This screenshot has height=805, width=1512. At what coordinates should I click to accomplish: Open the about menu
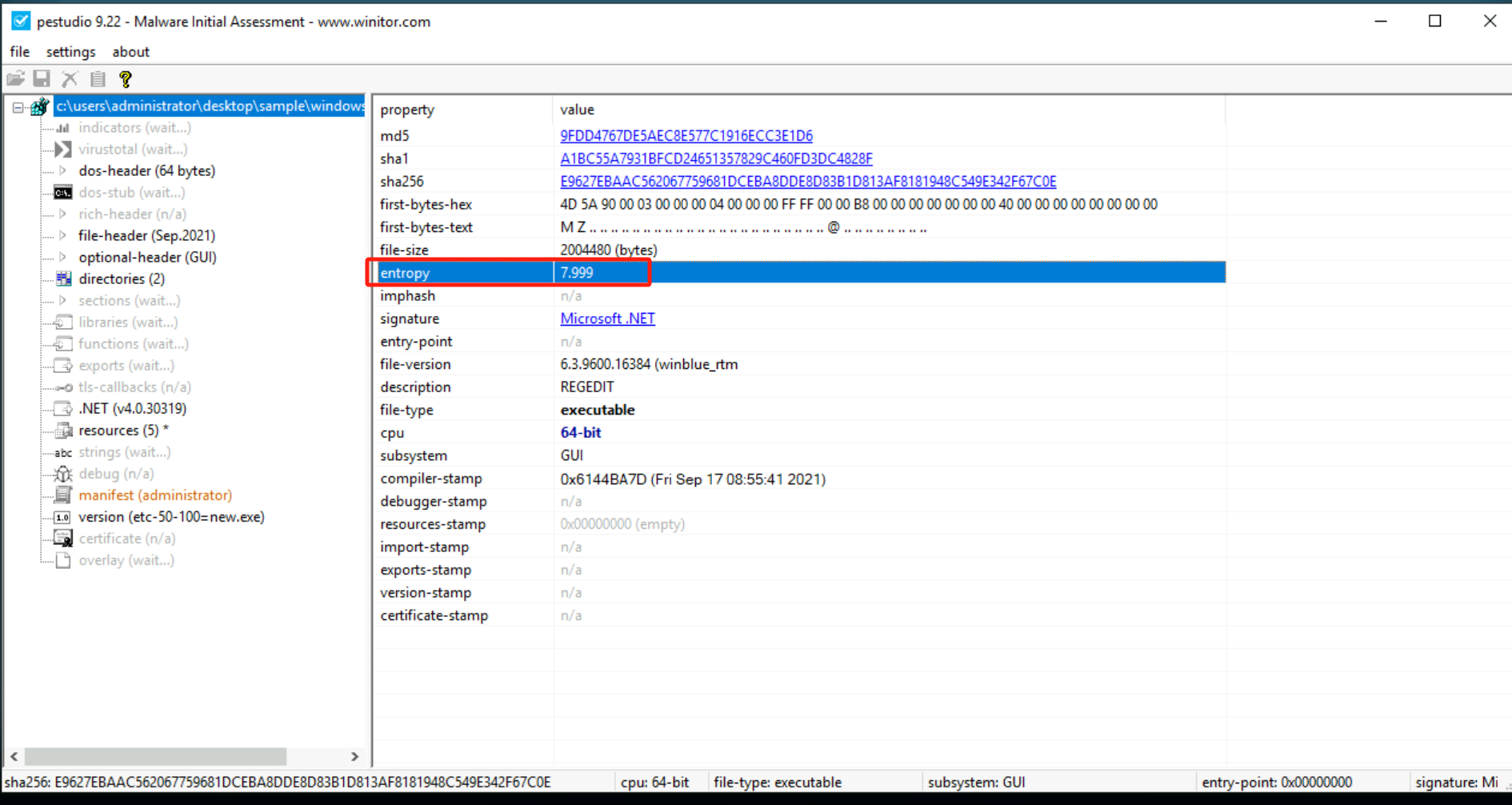(x=130, y=52)
